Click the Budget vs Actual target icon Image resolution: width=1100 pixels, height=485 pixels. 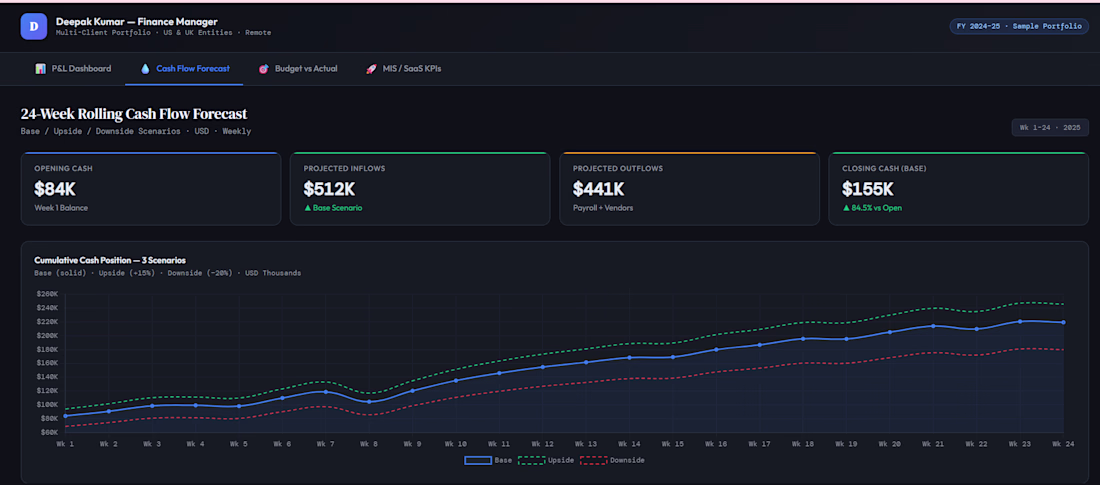tap(264, 69)
